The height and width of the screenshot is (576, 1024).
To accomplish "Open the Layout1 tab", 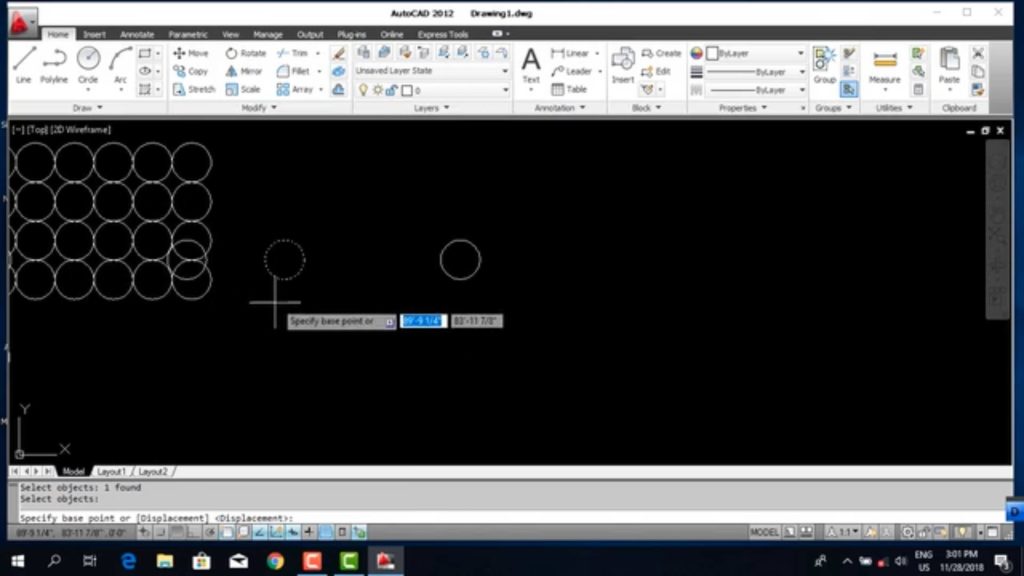I will point(111,472).
